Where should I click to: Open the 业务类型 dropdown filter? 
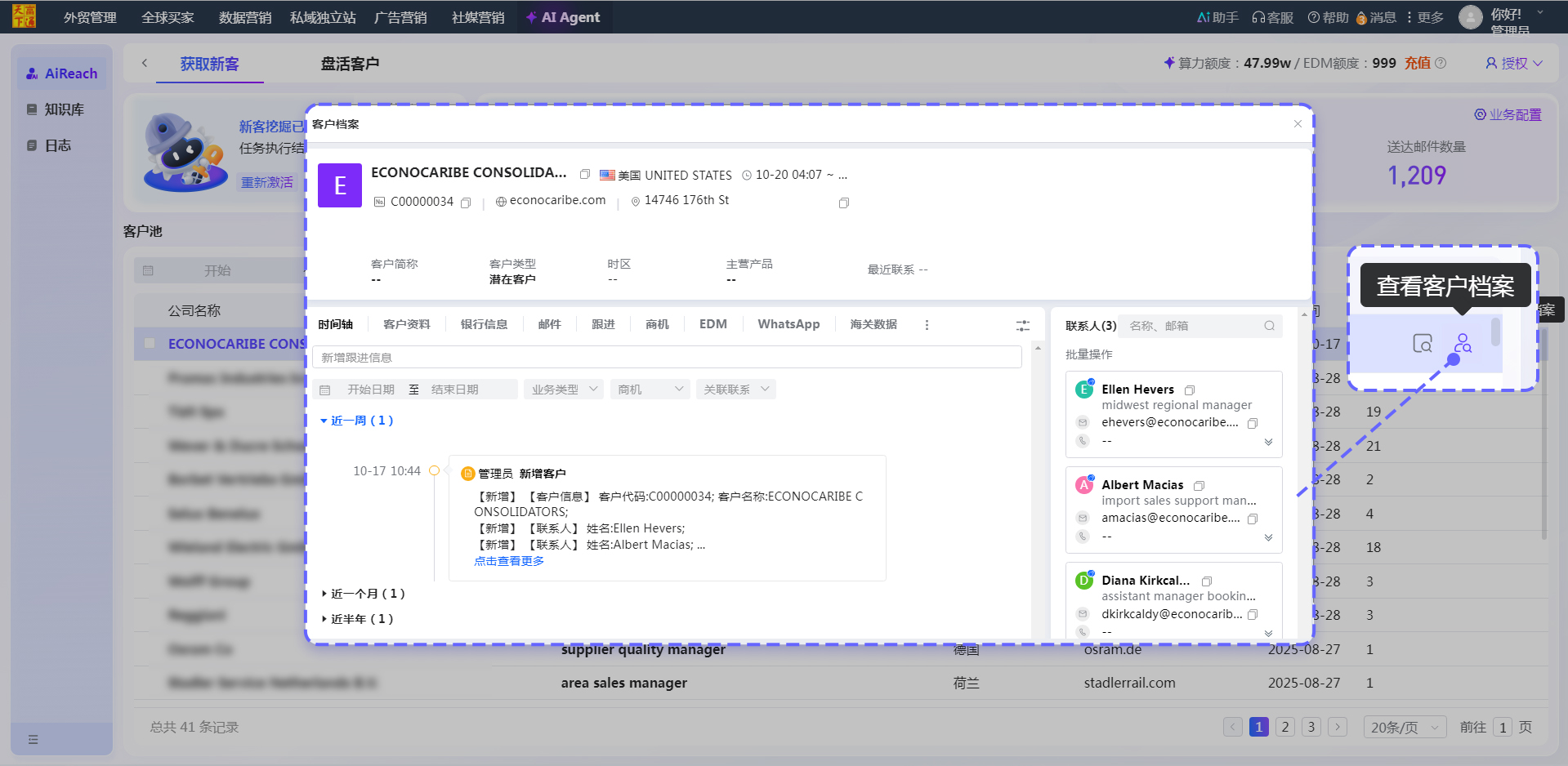[x=565, y=390]
